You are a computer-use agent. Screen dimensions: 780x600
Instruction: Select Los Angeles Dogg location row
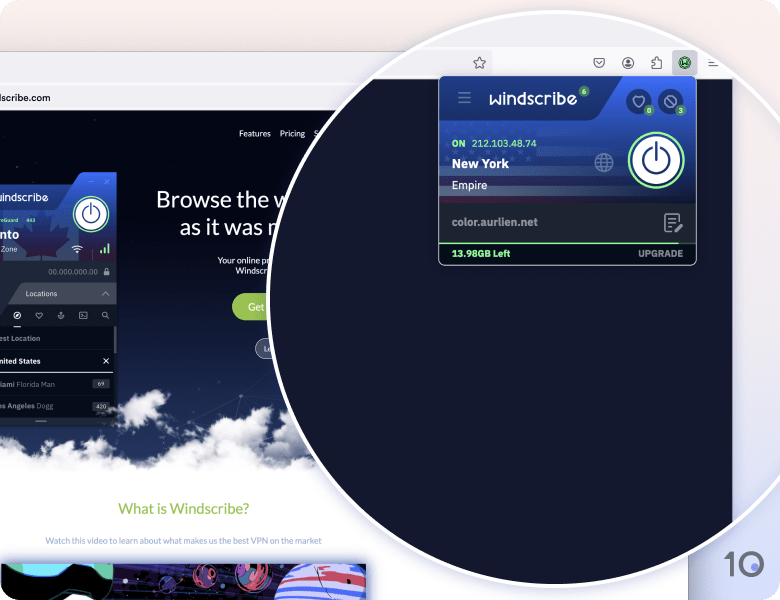[56, 406]
